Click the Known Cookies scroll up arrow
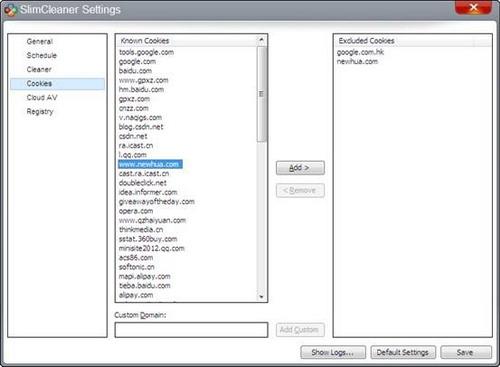 pyautogui.click(x=261, y=40)
